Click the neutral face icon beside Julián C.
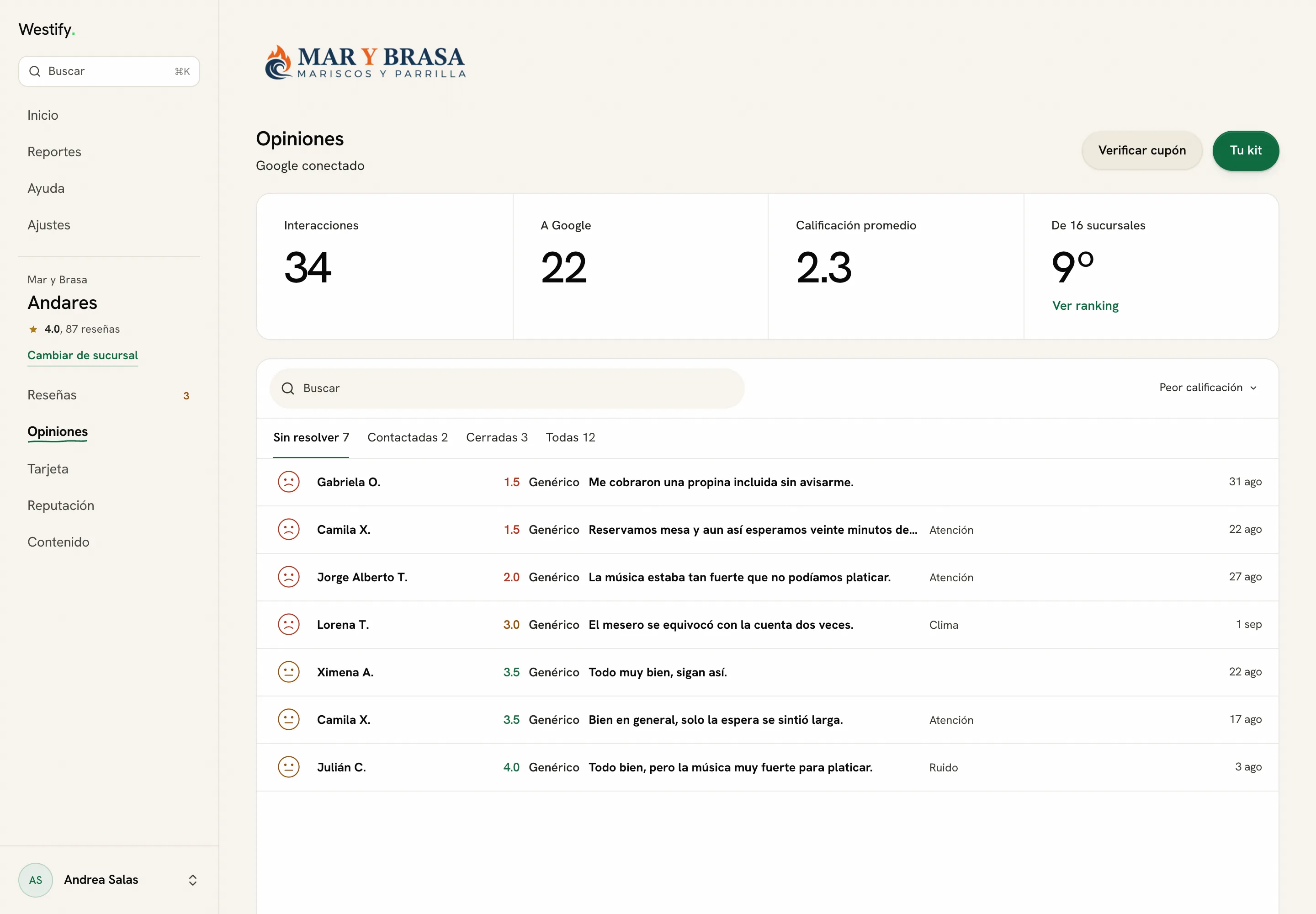 [x=289, y=767]
